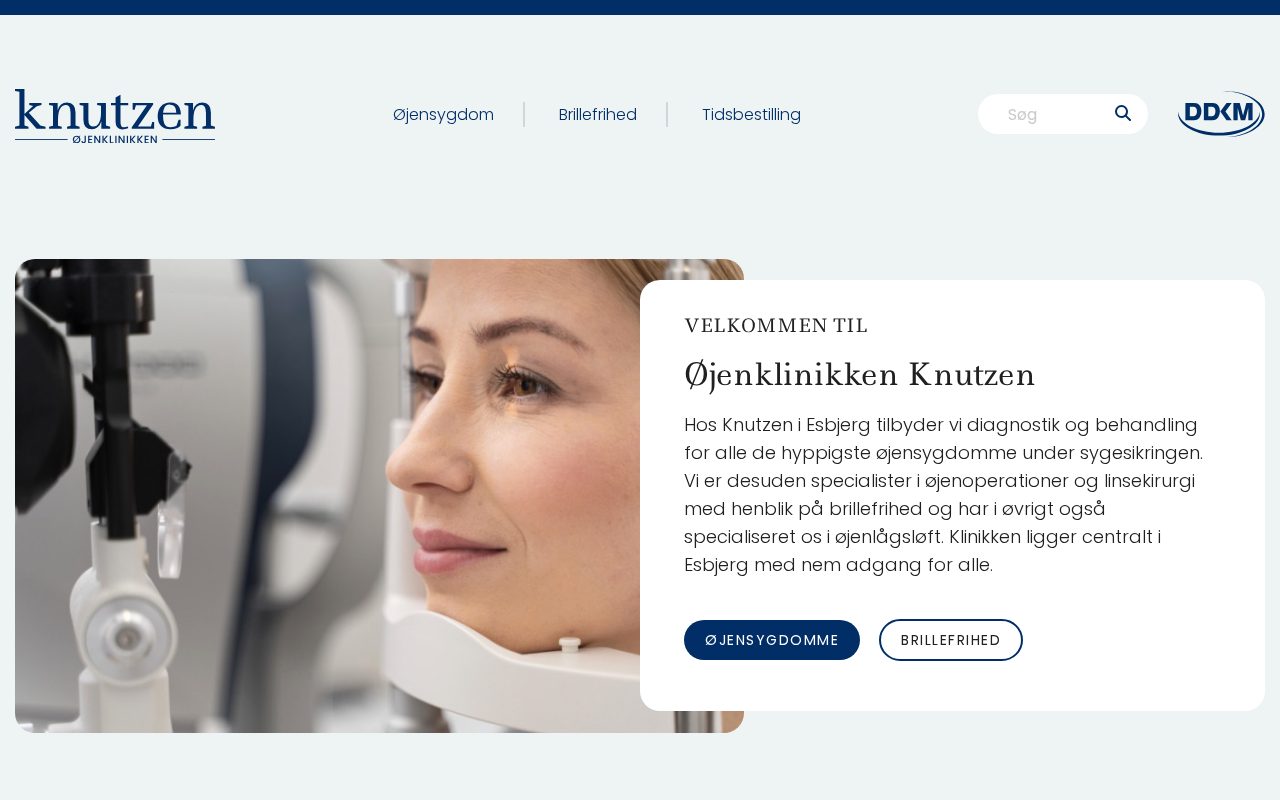Click the paragraph starting 'Hos Knutzen i Esbjerg'
This screenshot has height=800, width=1280.
pos(943,495)
